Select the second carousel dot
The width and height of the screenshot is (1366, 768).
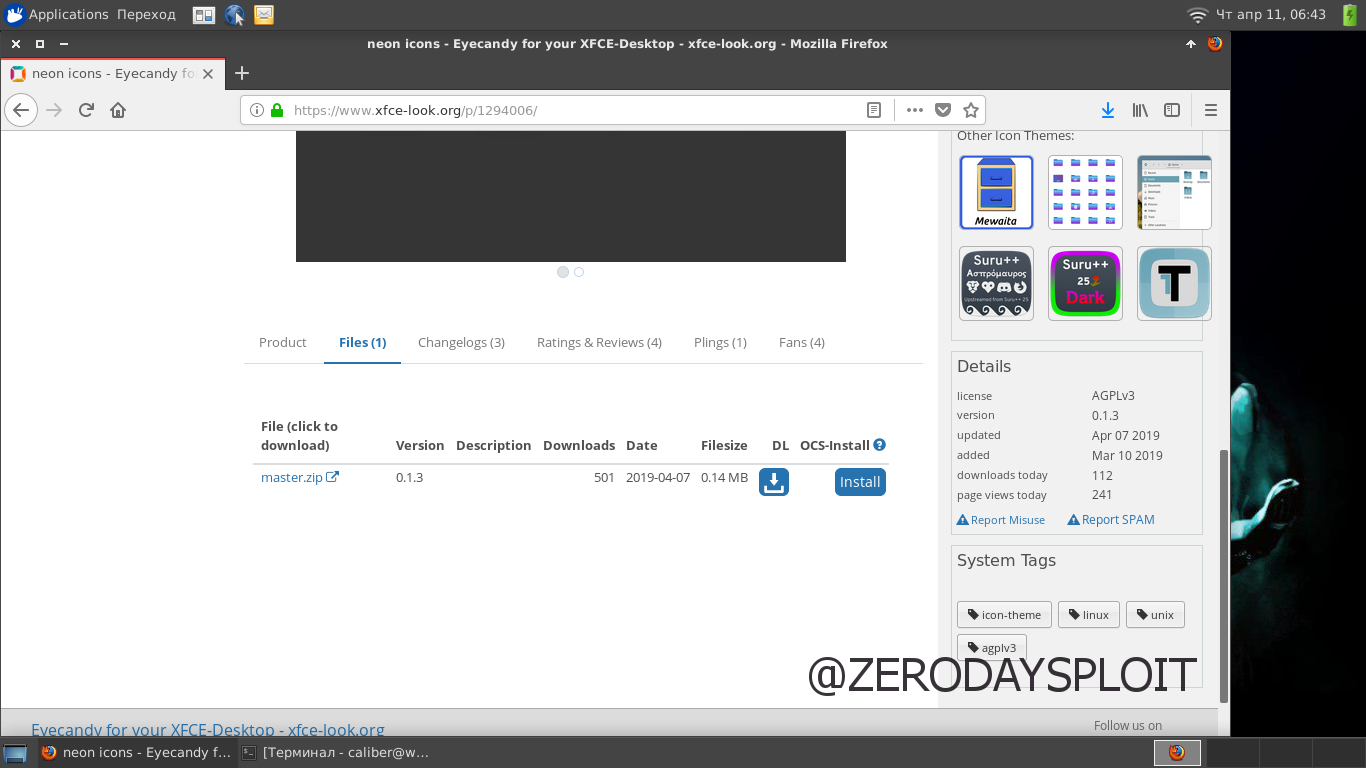click(579, 272)
